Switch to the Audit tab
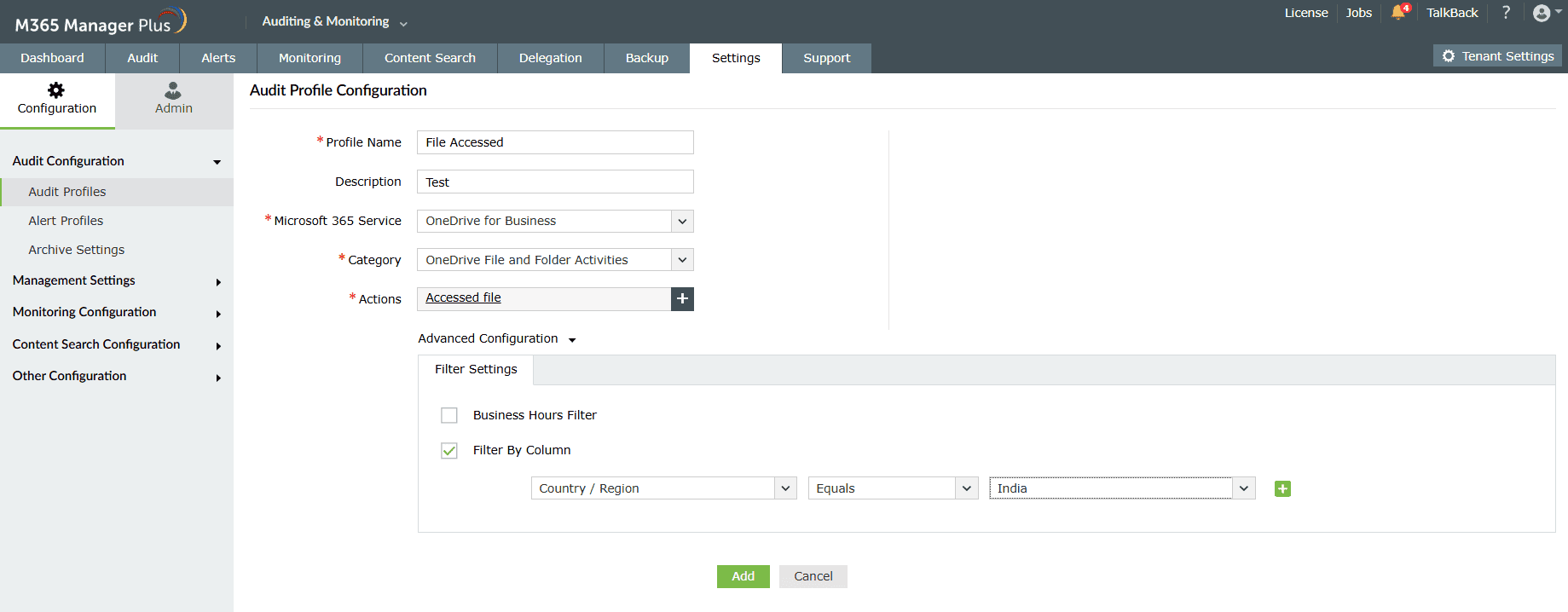This screenshot has width=1568, height=612. point(142,58)
